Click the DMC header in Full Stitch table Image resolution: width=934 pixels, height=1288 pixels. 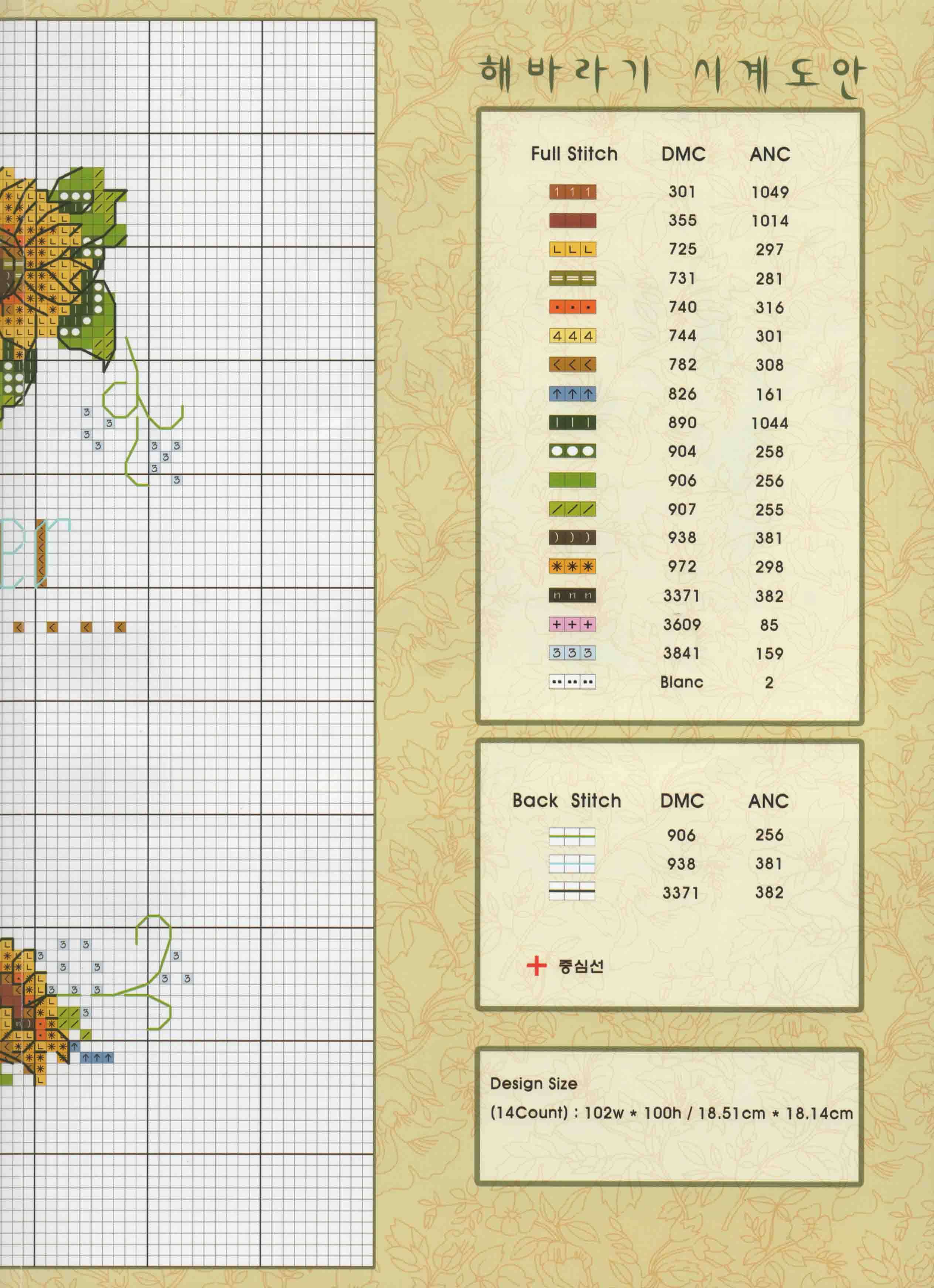click(683, 154)
